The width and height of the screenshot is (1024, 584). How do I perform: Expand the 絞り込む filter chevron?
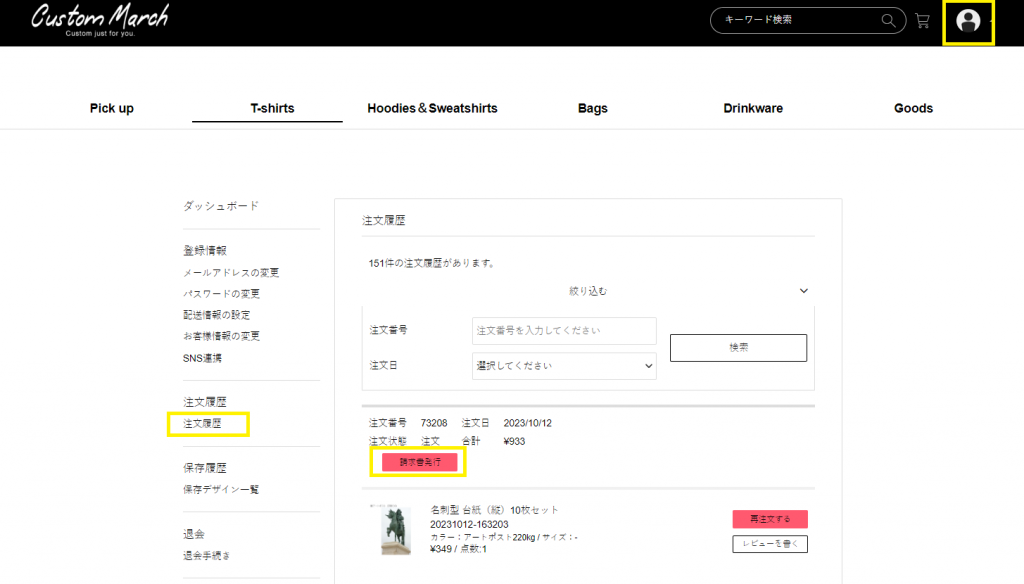click(x=803, y=291)
